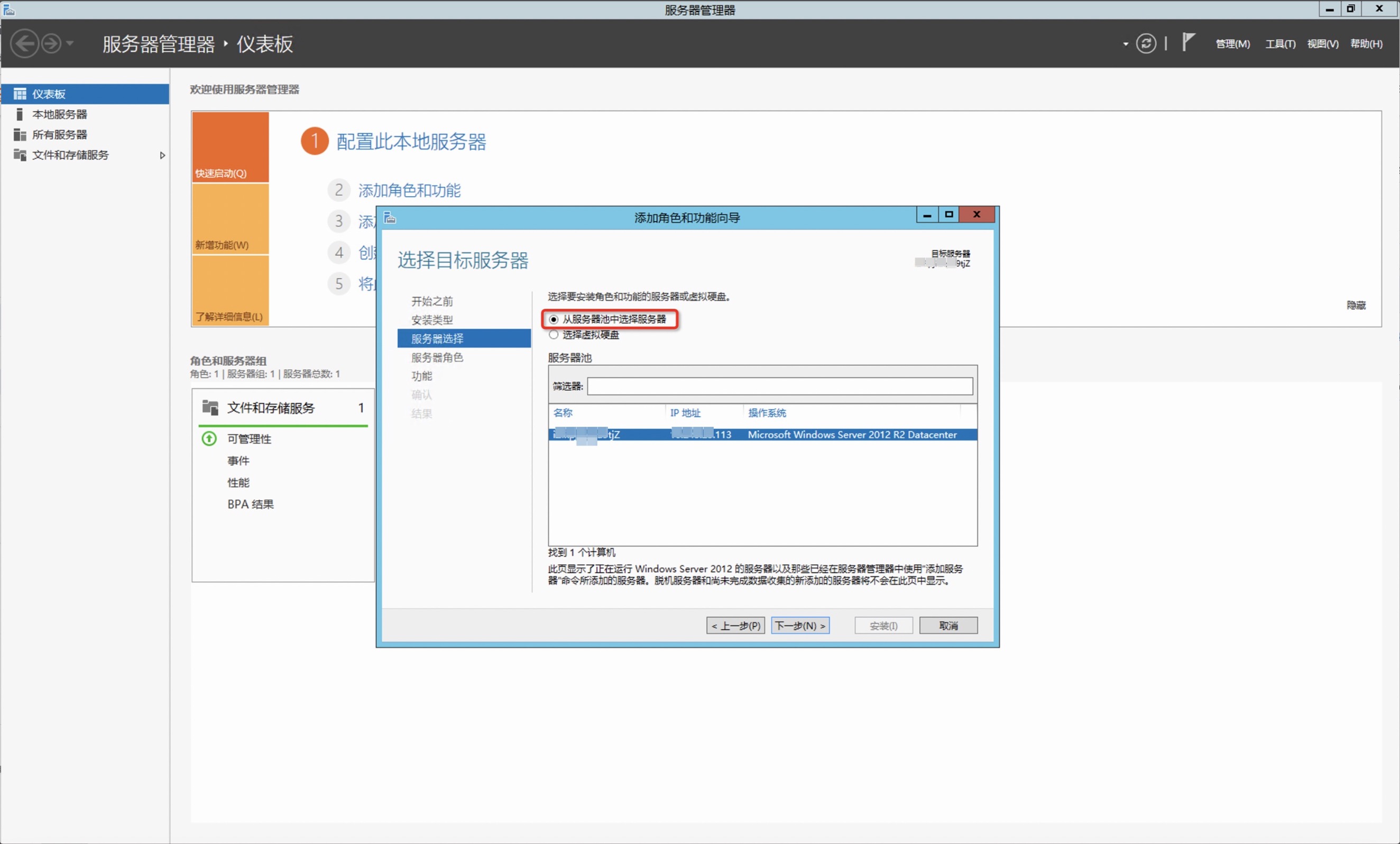
Task: Click the green 可管理性 status icon
Action: click(x=208, y=438)
